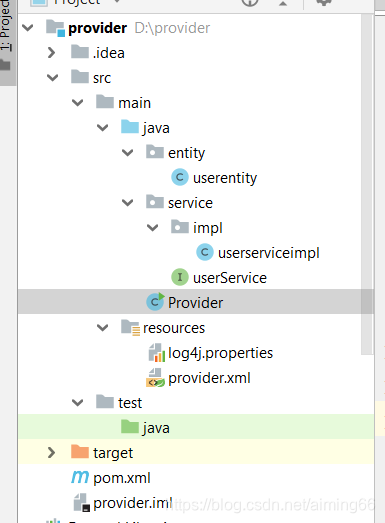Select the main folder label
The width and height of the screenshot is (385, 523).
134,103
